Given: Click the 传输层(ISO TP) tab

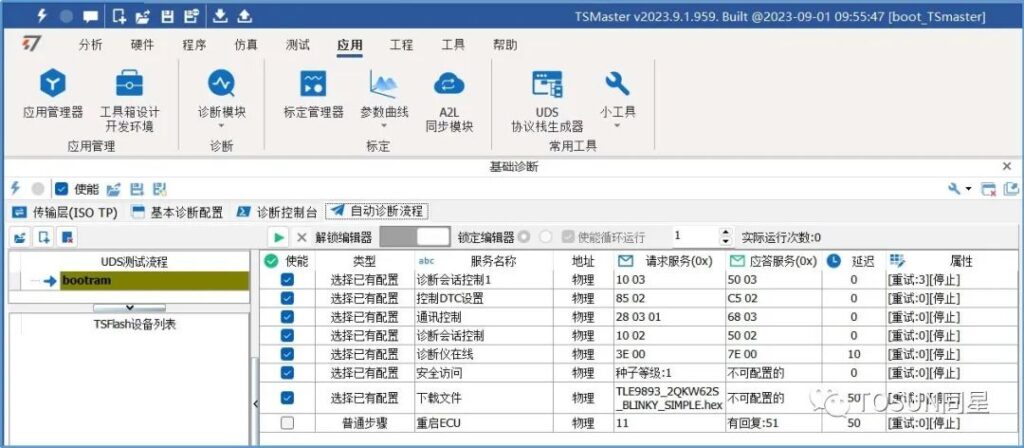Looking at the screenshot, I should pyautogui.click(x=66, y=211).
